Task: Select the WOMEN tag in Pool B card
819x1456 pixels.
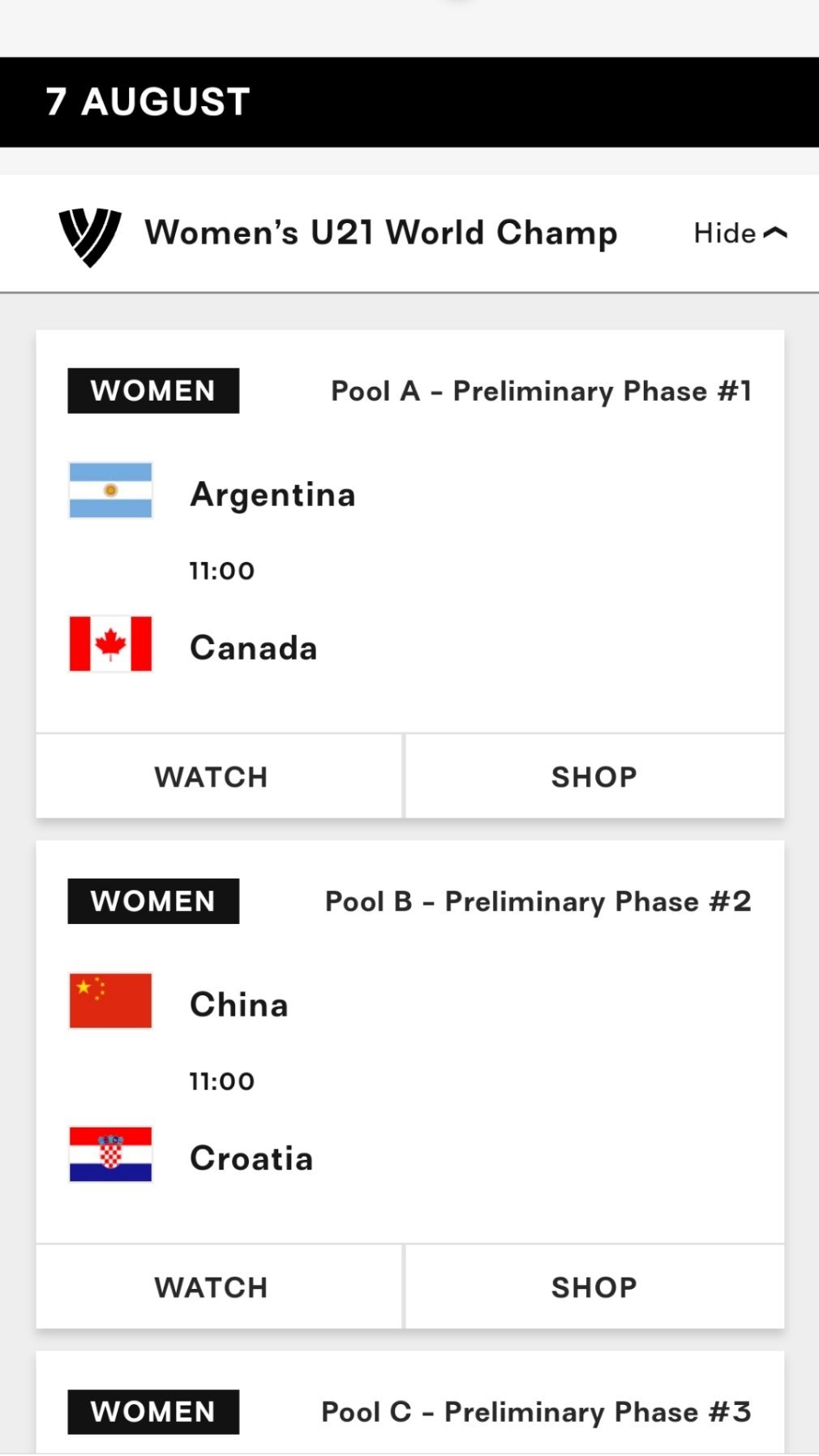Action: tap(153, 901)
